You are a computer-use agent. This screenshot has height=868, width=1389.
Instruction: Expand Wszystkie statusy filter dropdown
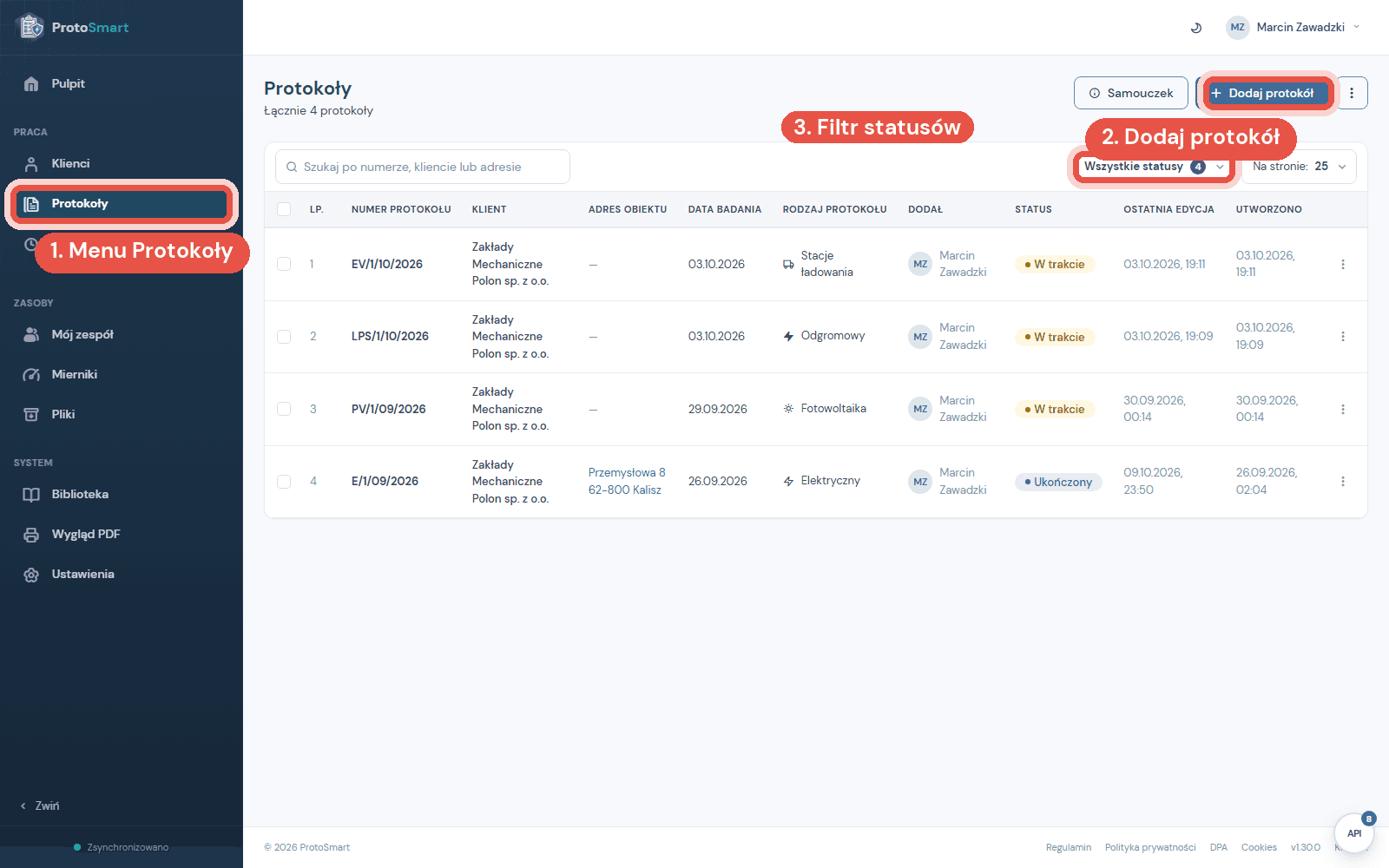click(1154, 167)
